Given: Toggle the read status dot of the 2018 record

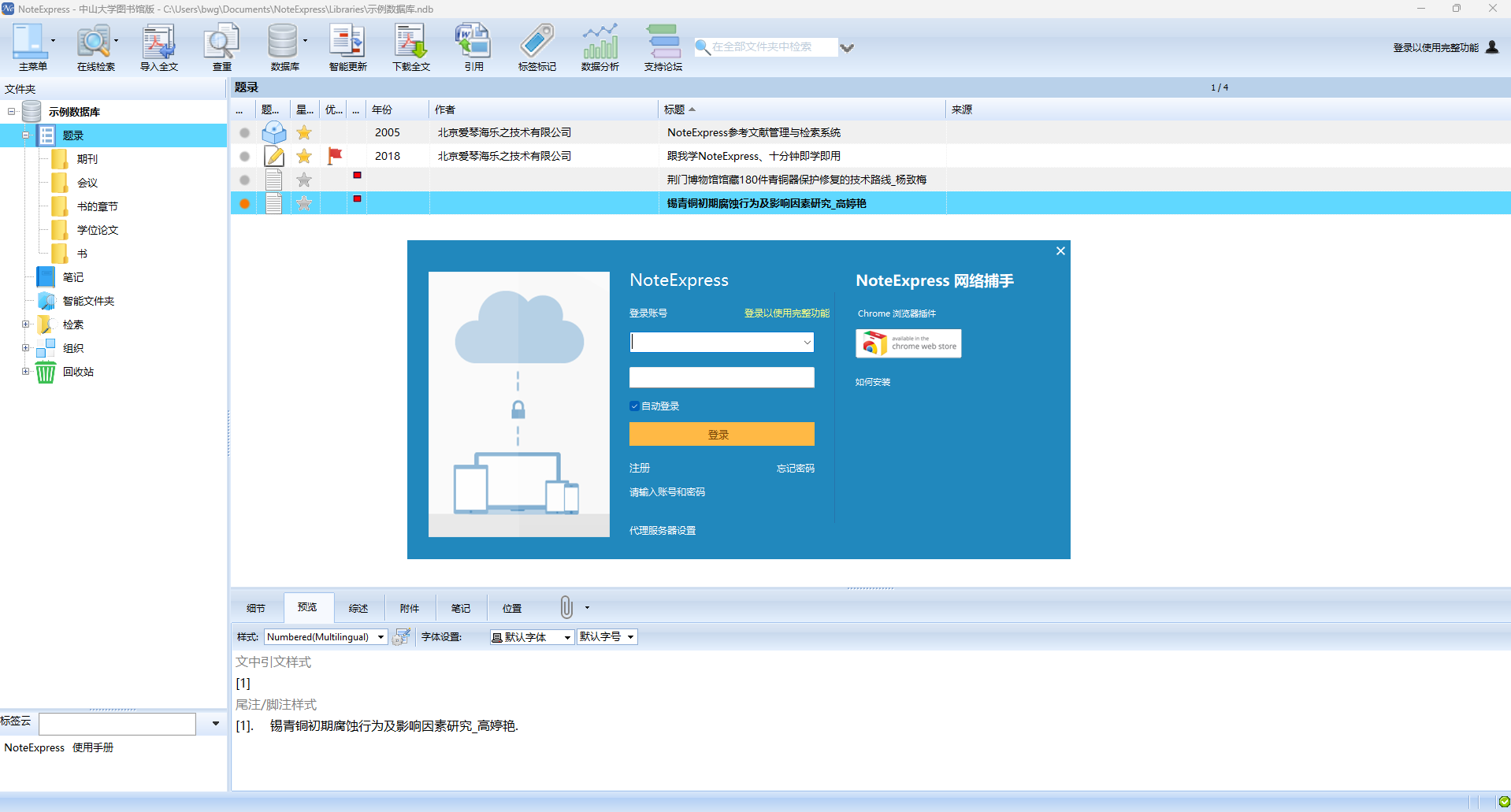Looking at the screenshot, I should point(245,157).
